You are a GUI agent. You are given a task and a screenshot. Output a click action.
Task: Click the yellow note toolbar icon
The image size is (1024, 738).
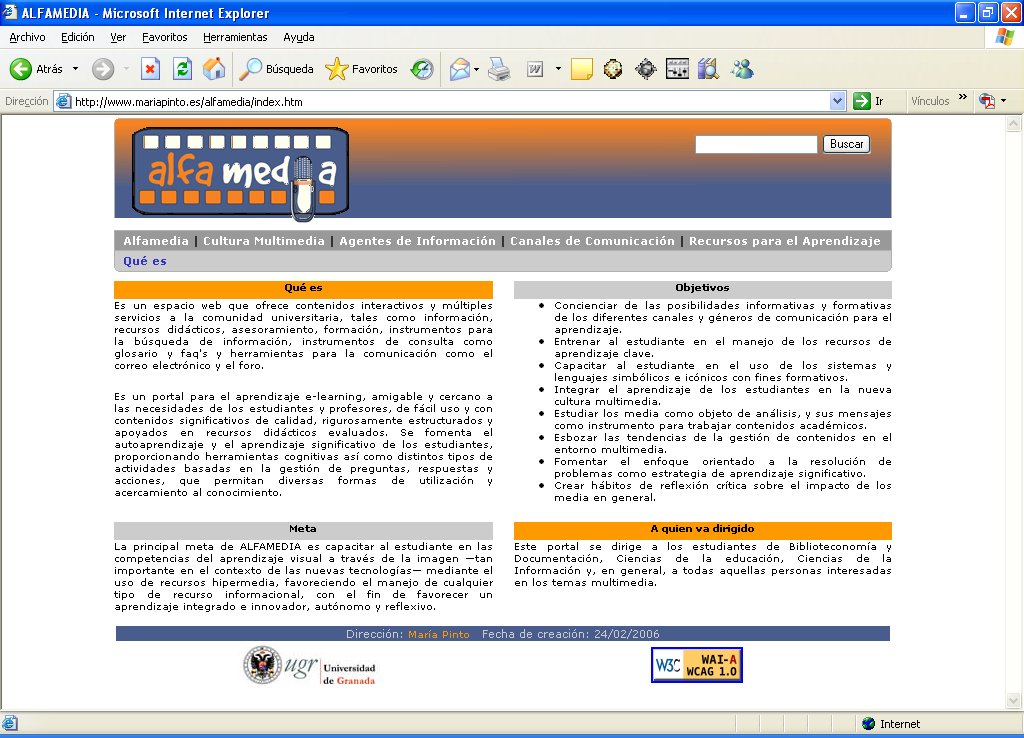(x=581, y=69)
